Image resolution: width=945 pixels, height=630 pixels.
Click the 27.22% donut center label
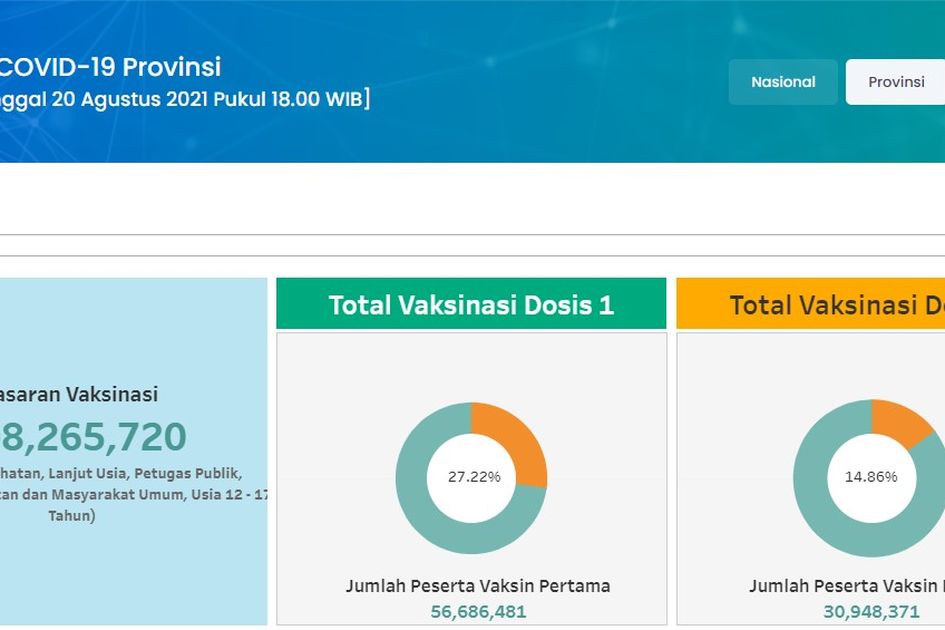473,477
